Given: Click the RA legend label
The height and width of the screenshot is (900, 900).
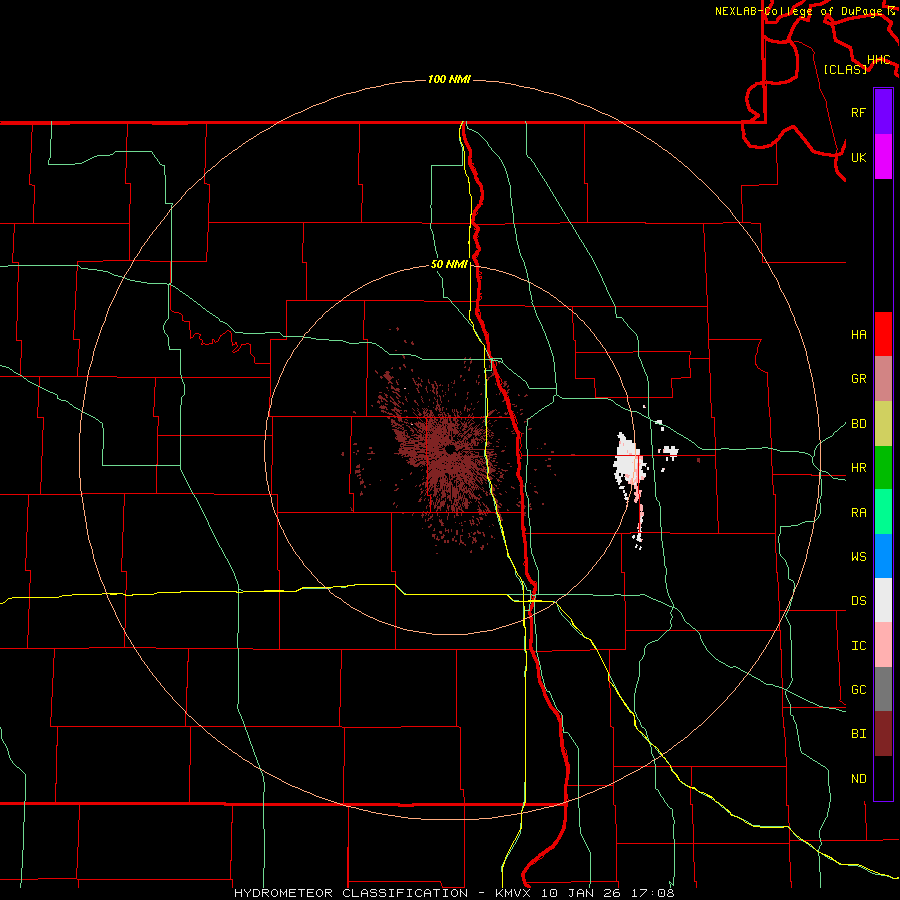Looking at the screenshot, I should (858, 512).
